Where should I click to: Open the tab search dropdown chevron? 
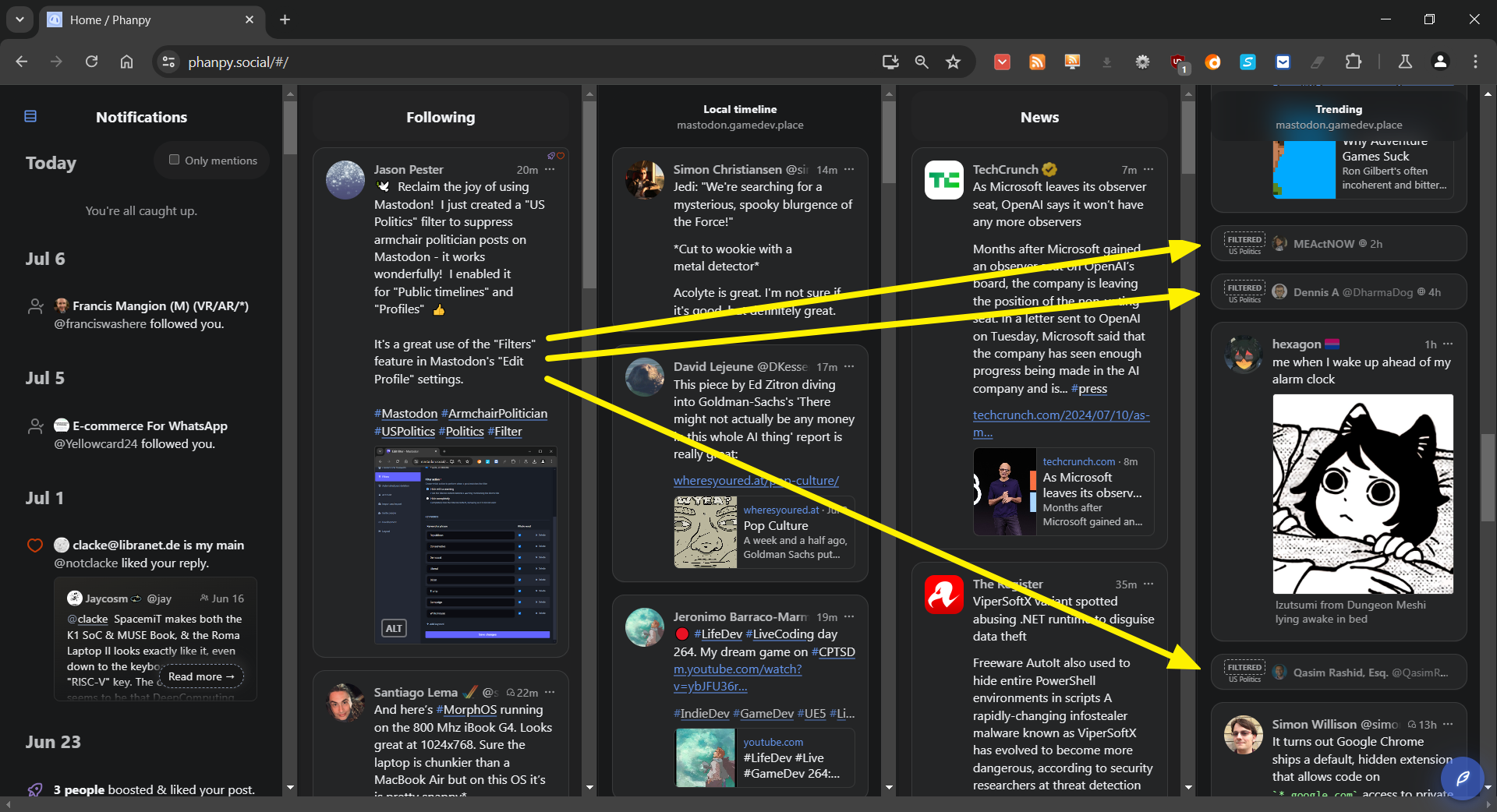click(19, 19)
